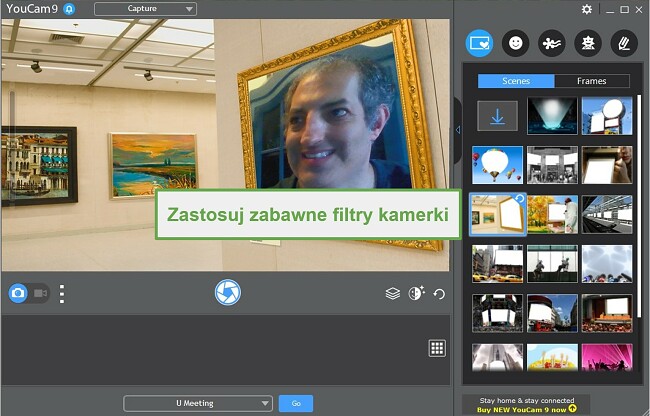Image resolution: width=650 pixels, height=416 pixels.
Task: Choose the yellow taxi street billboard scene
Action: click(497, 264)
